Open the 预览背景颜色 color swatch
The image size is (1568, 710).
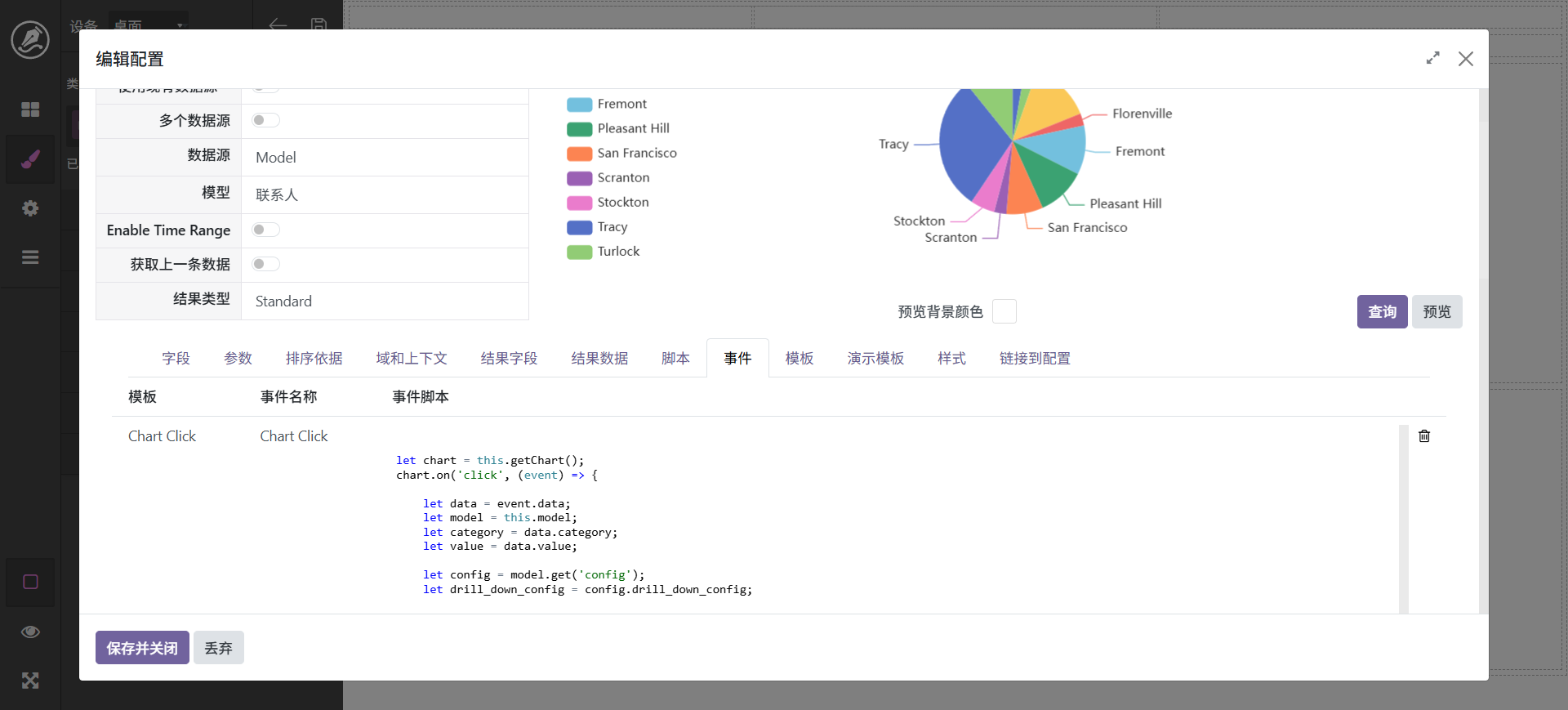click(x=1004, y=312)
